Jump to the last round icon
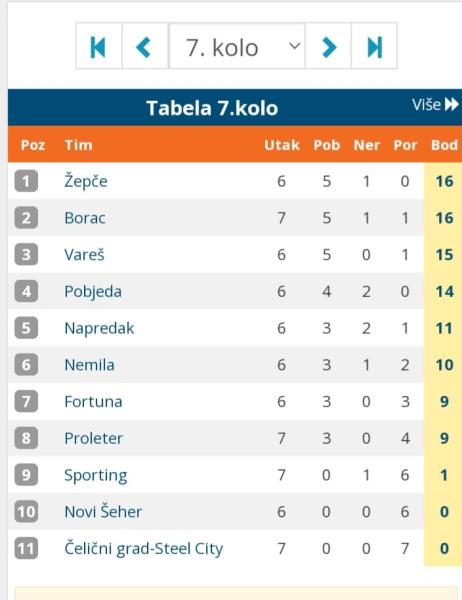This screenshot has height=600, width=462. [374, 46]
